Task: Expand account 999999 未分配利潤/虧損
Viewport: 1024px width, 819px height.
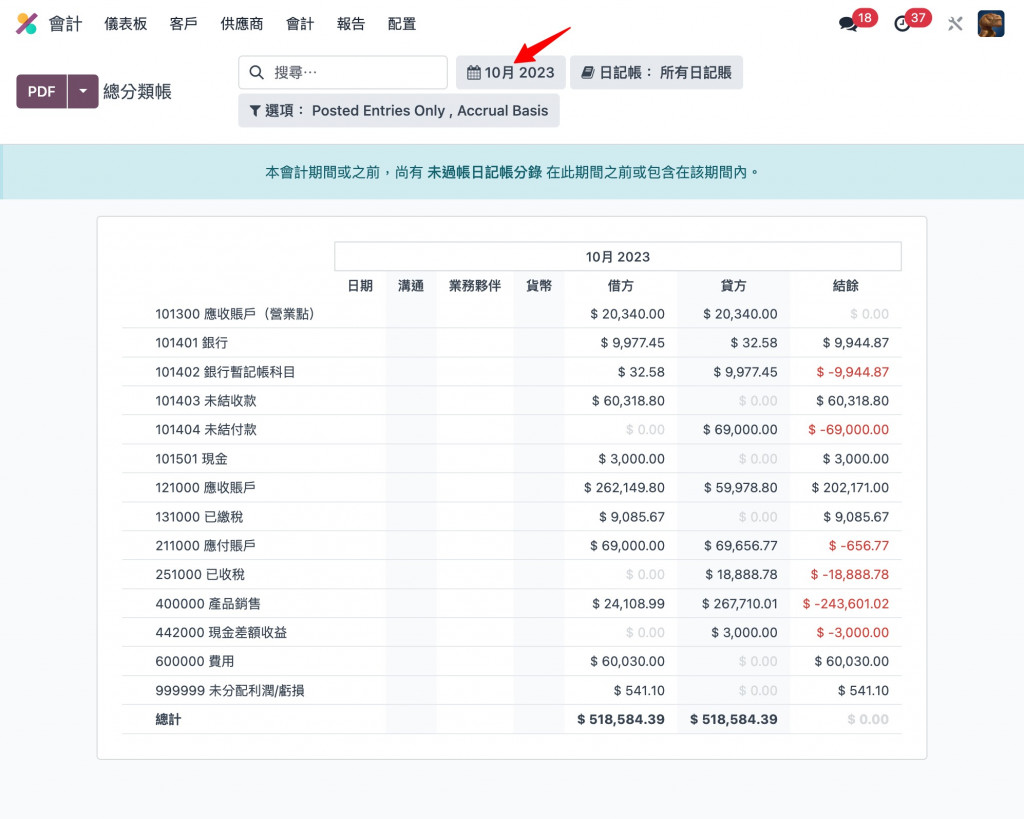Action: (x=230, y=691)
